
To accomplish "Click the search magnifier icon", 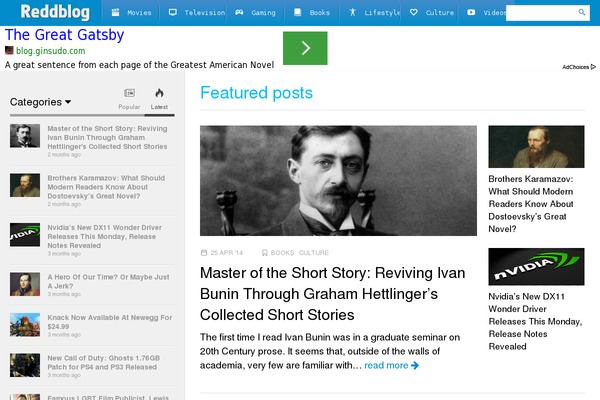I will (x=582, y=12).
